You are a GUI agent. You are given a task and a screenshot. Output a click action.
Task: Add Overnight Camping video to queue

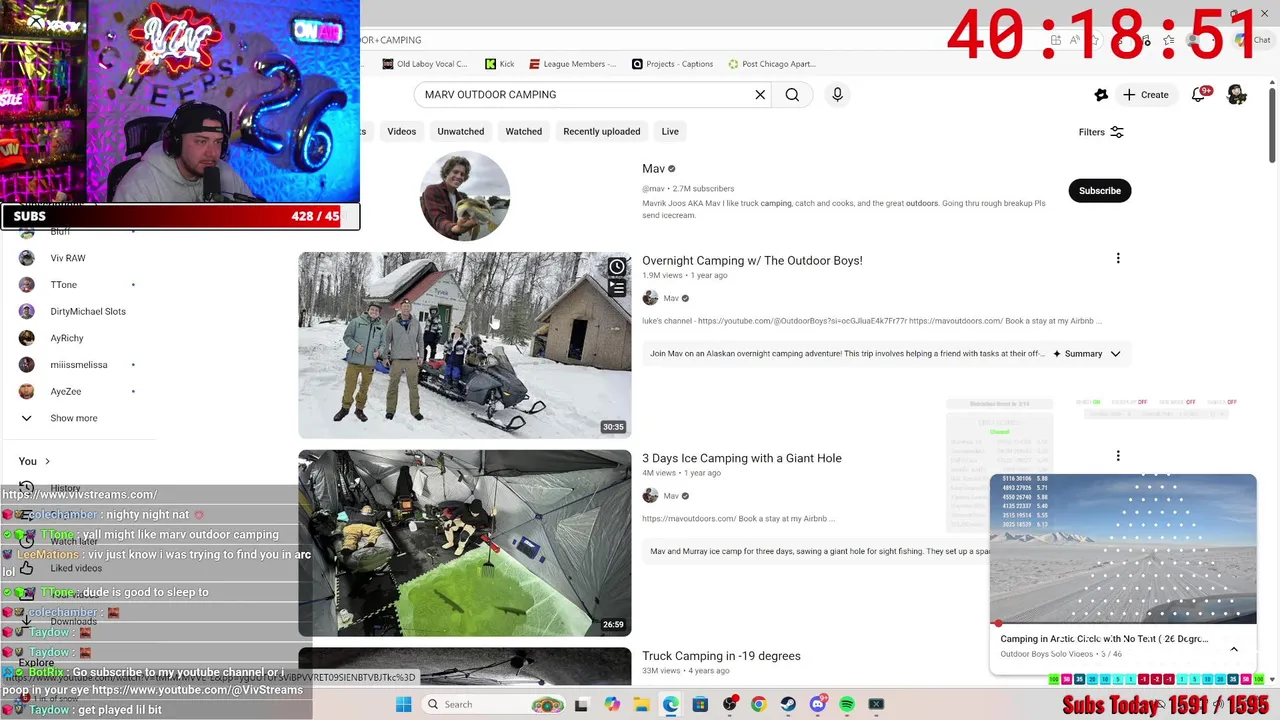(617, 288)
